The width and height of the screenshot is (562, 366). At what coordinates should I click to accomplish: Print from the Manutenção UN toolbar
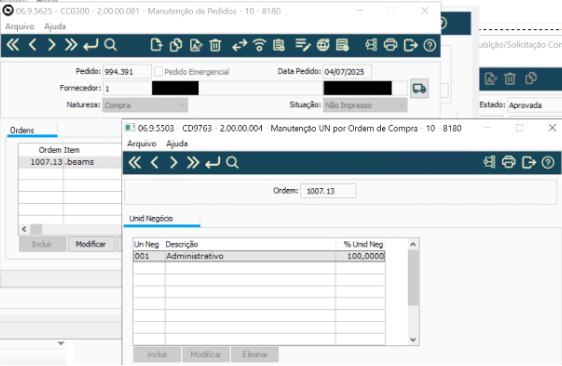(x=509, y=162)
